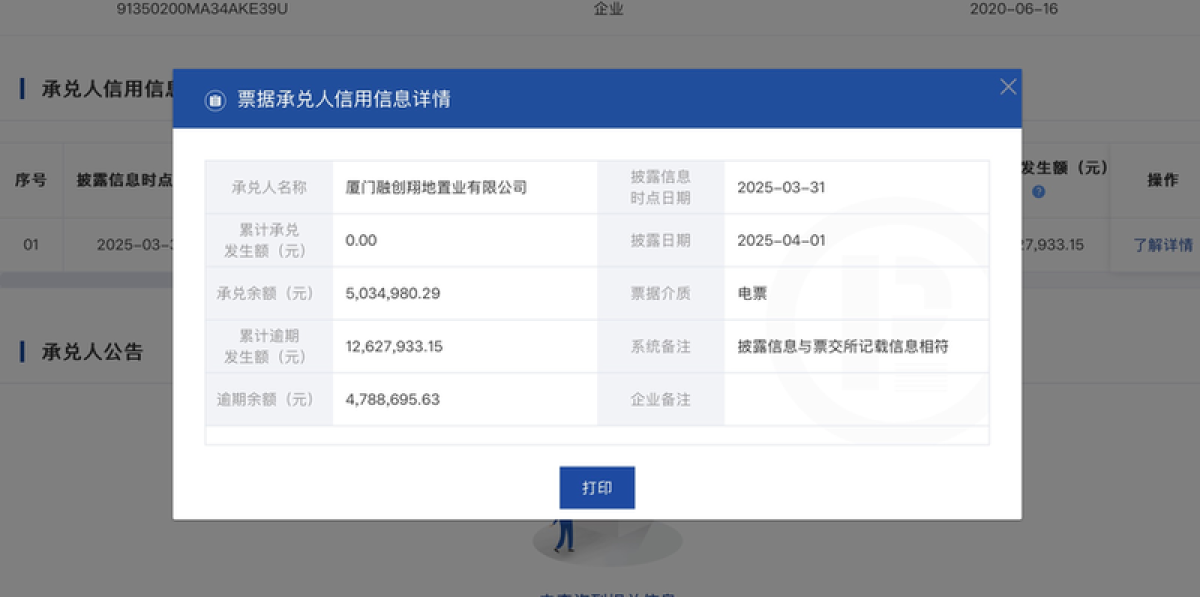Click the 承兑余额 value 5,034,980.29
The height and width of the screenshot is (597, 1200).
pyautogui.click(x=393, y=294)
